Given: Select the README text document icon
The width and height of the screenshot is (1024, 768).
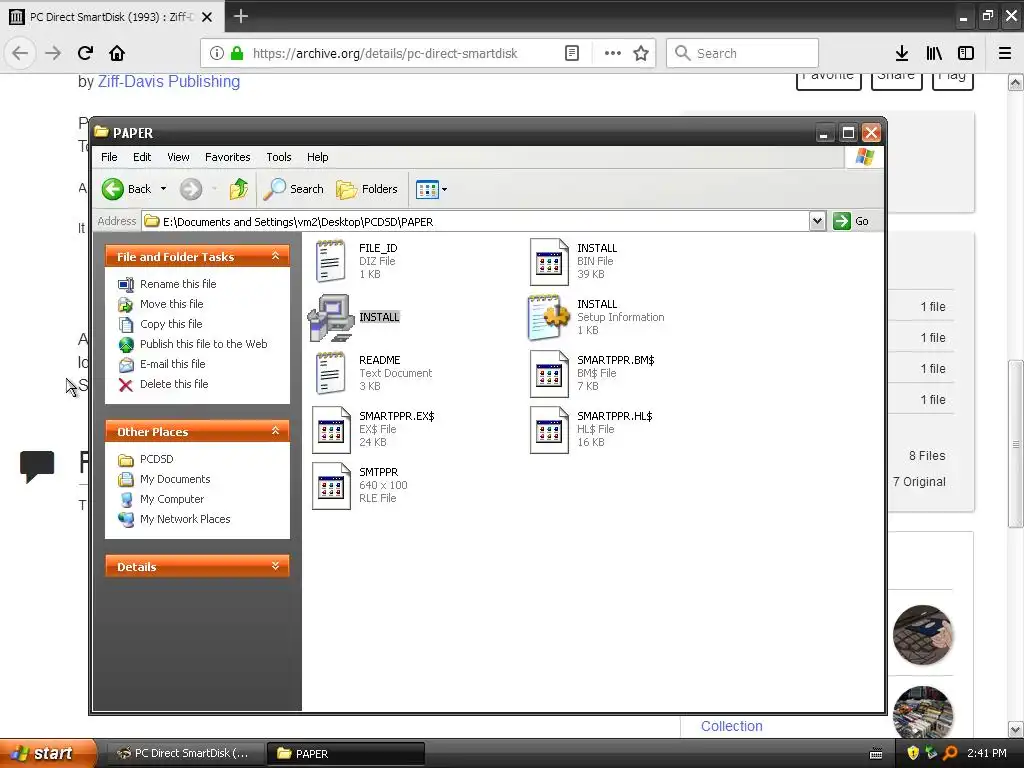Looking at the screenshot, I should pyautogui.click(x=330, y=374).
